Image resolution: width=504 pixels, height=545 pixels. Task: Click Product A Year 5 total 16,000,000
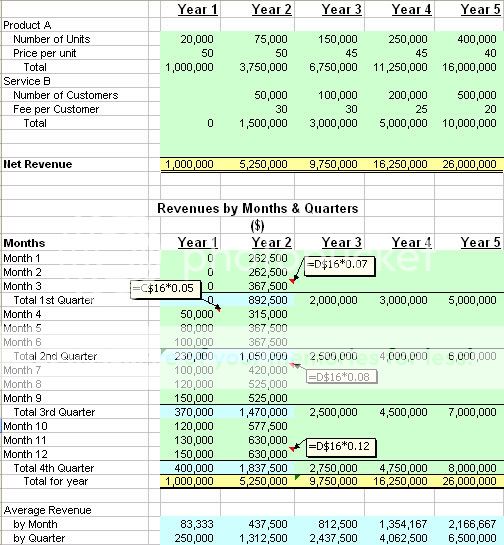[x=469, y=67]
